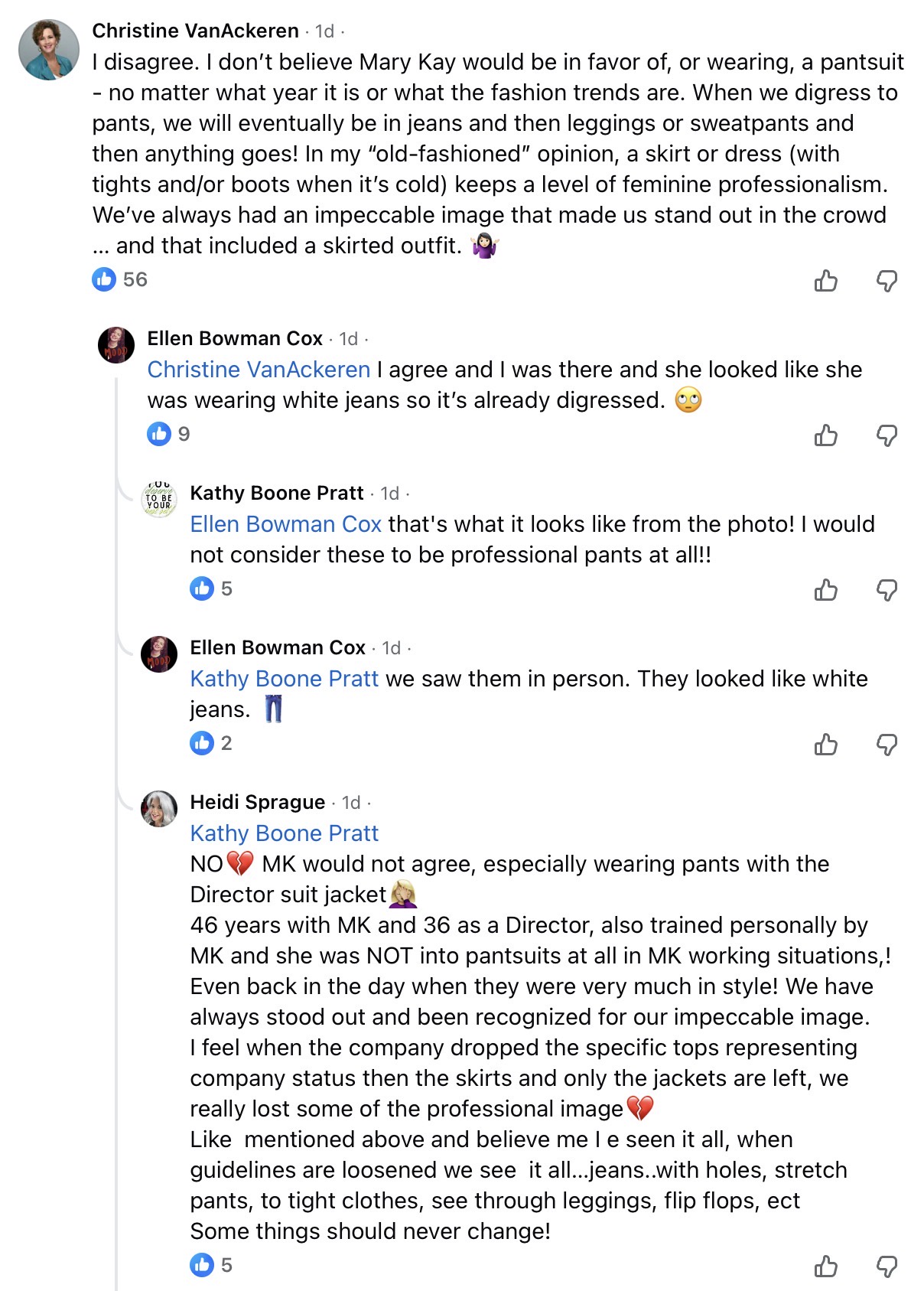
Task: Thumbs down Heidi Sprague's long reply
Action: [x=887, y=1267]
